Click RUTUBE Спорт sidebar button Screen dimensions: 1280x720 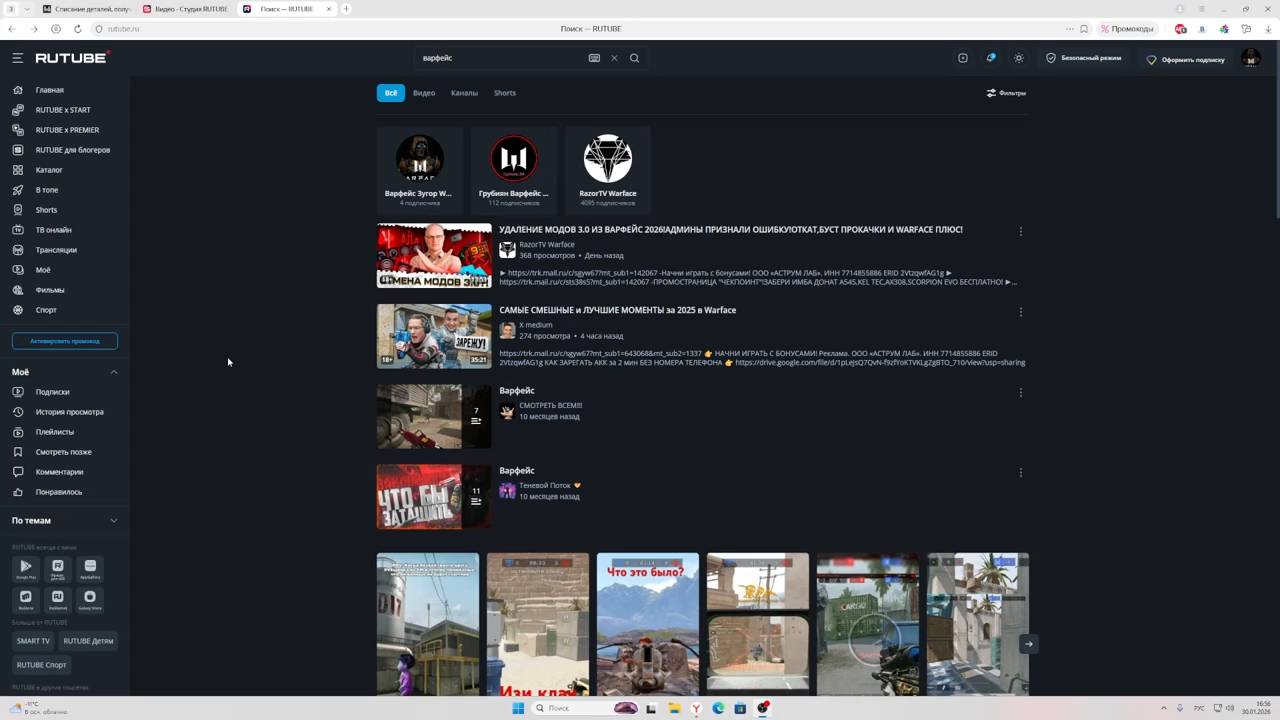(x=41, y=665)
